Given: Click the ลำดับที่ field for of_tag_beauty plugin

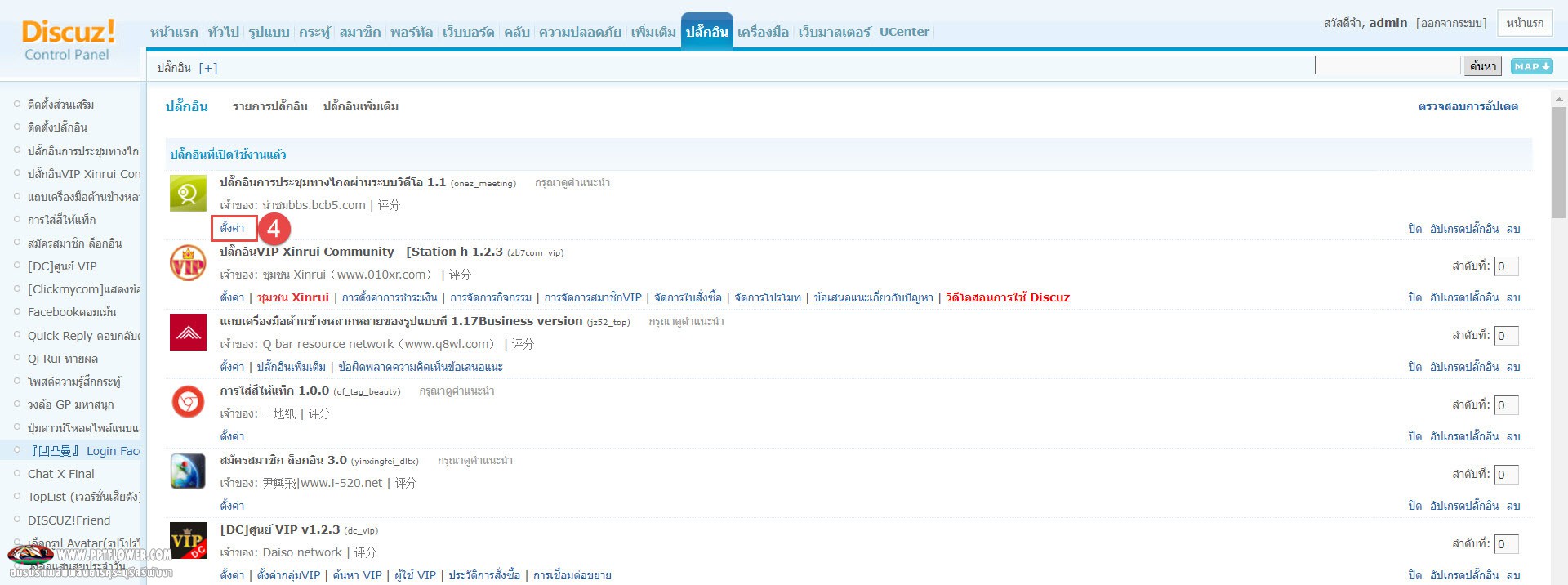Looking at the screenshot, I should point(1506,405).
